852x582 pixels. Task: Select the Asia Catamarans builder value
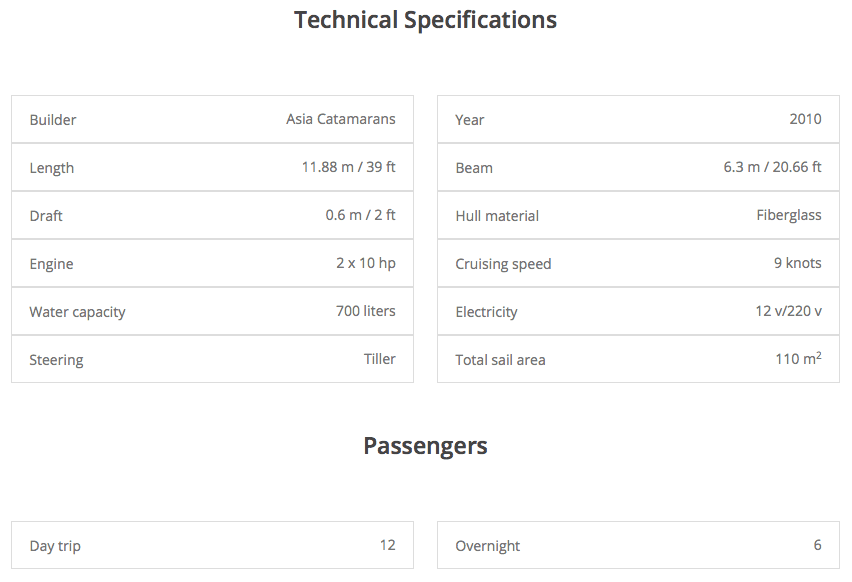[340, 119]
